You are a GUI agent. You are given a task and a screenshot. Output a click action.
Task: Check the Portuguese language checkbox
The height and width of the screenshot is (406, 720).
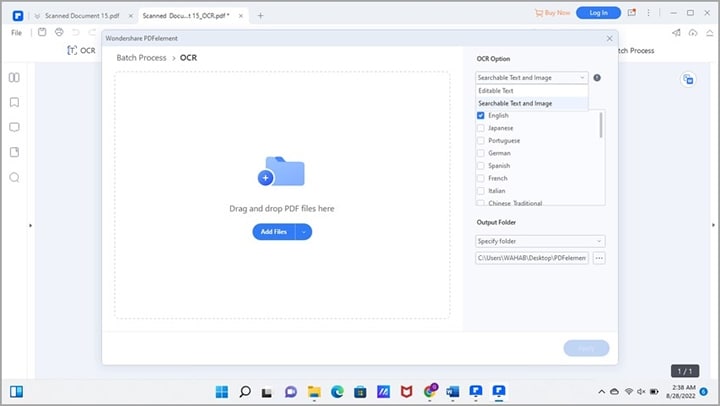481,140
